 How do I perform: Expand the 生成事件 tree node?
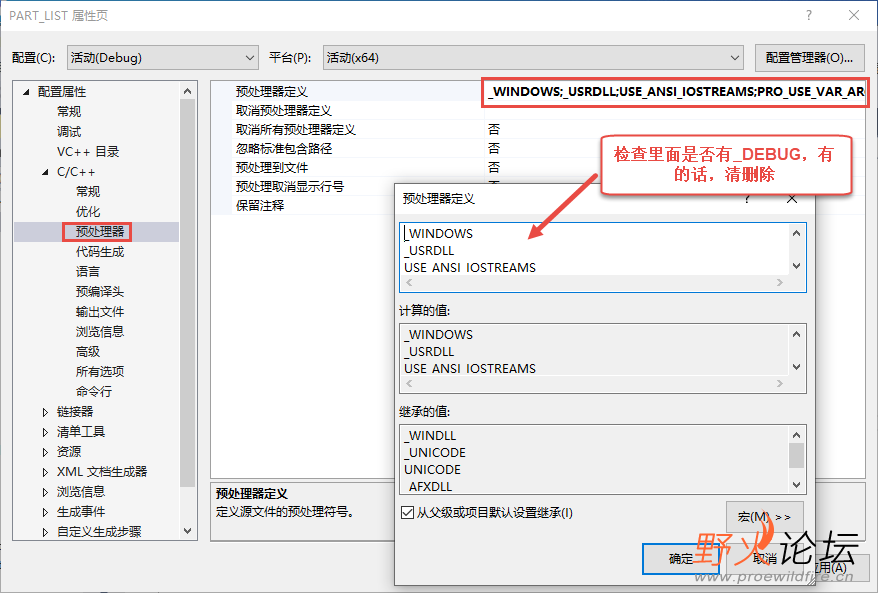click(45, 512)
